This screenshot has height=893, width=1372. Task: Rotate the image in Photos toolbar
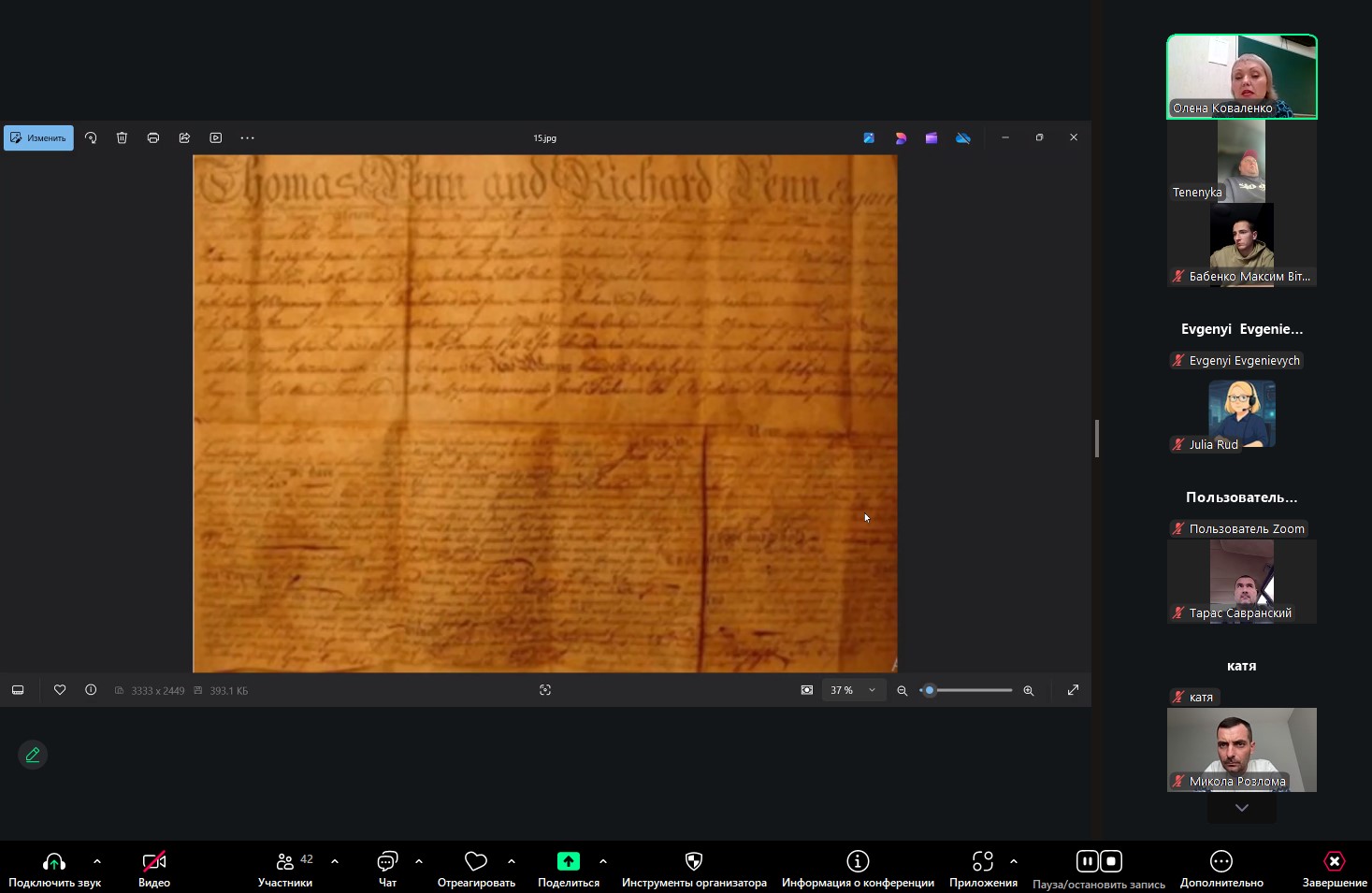tap(91, 137)
